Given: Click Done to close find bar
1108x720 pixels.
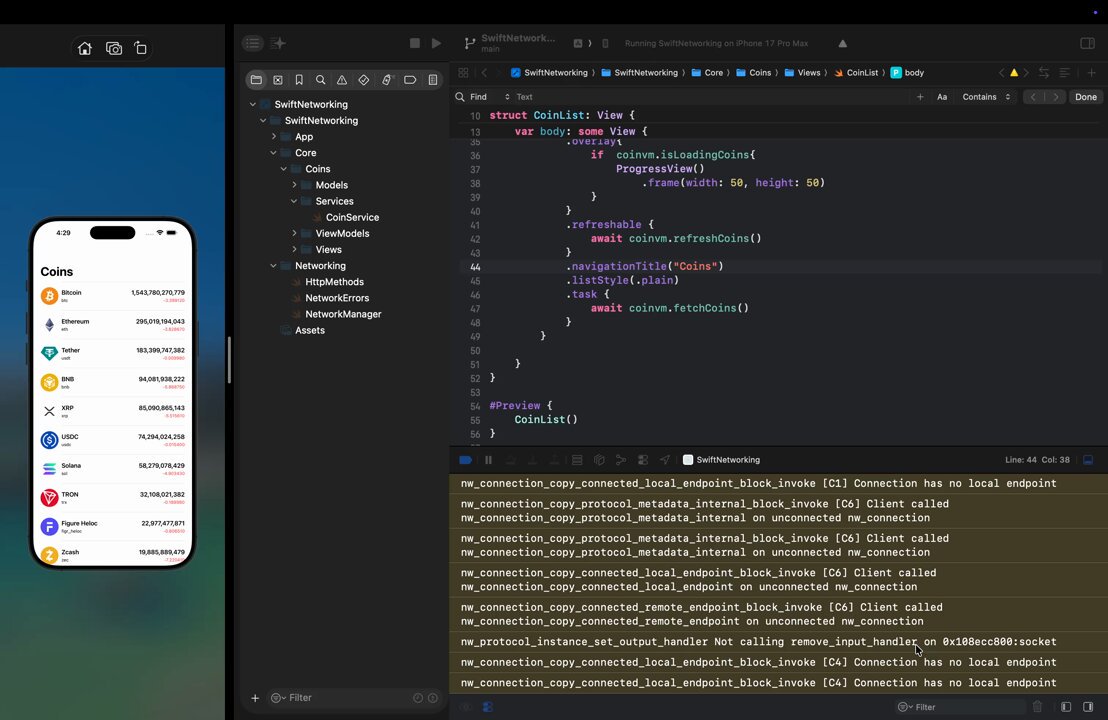Looking at the screenshot, I should click(x=1085, y=97).
